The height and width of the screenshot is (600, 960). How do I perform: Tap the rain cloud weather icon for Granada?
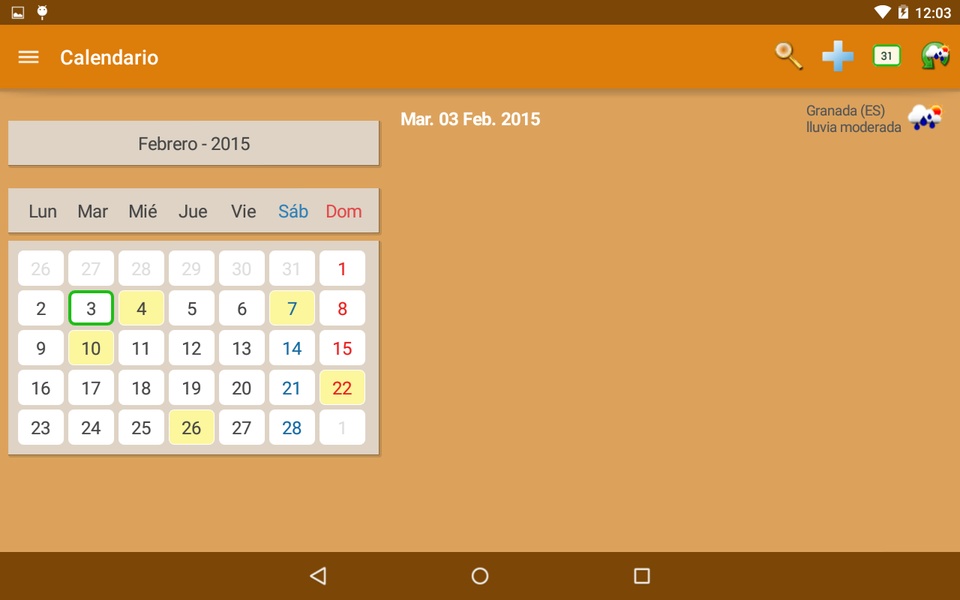click(925, 116)
